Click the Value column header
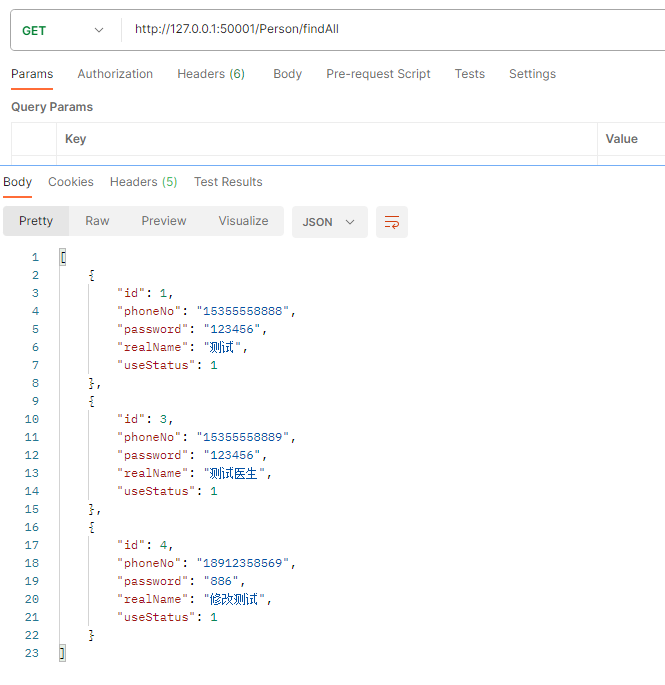 (x=621, y=139)
